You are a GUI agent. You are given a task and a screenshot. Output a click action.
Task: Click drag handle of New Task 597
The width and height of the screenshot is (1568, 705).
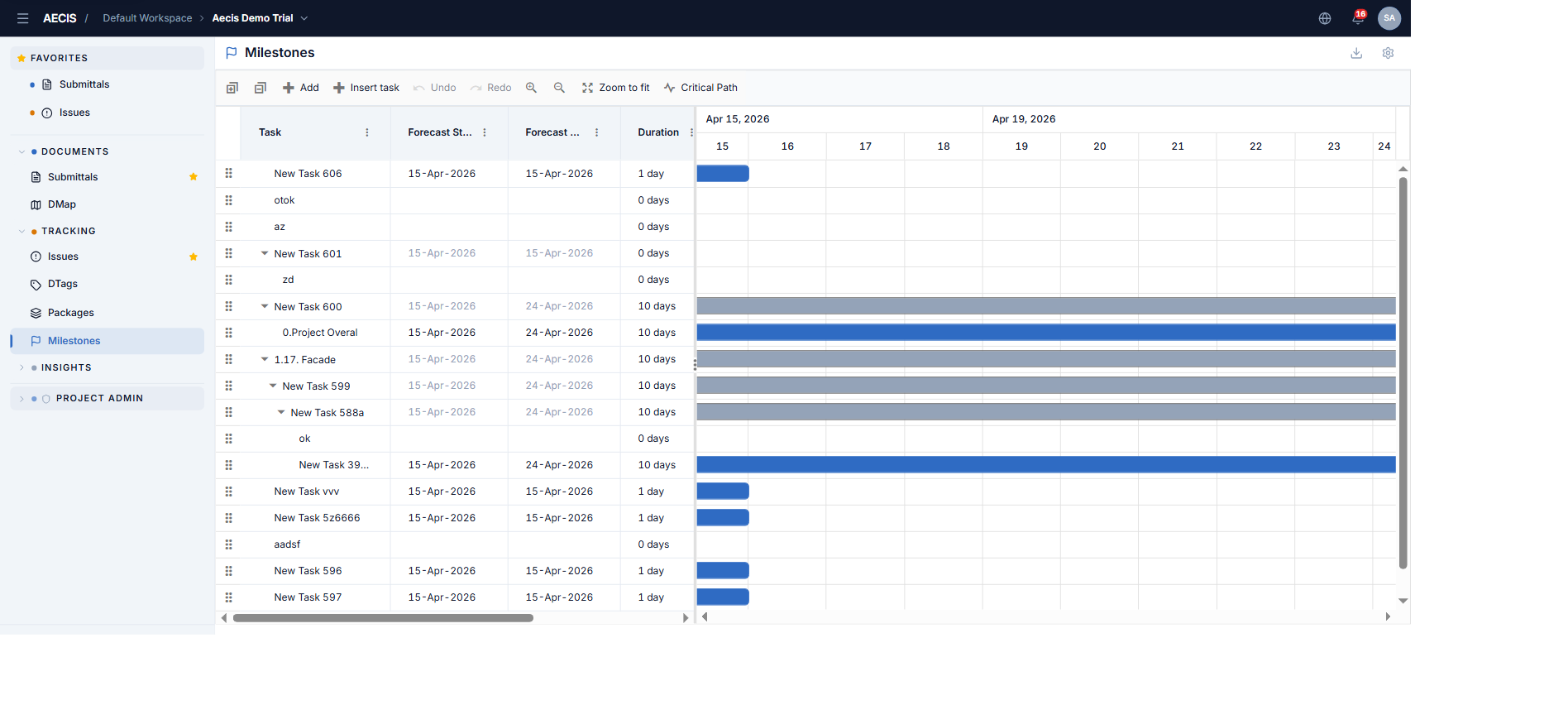[x=229, y=597]
